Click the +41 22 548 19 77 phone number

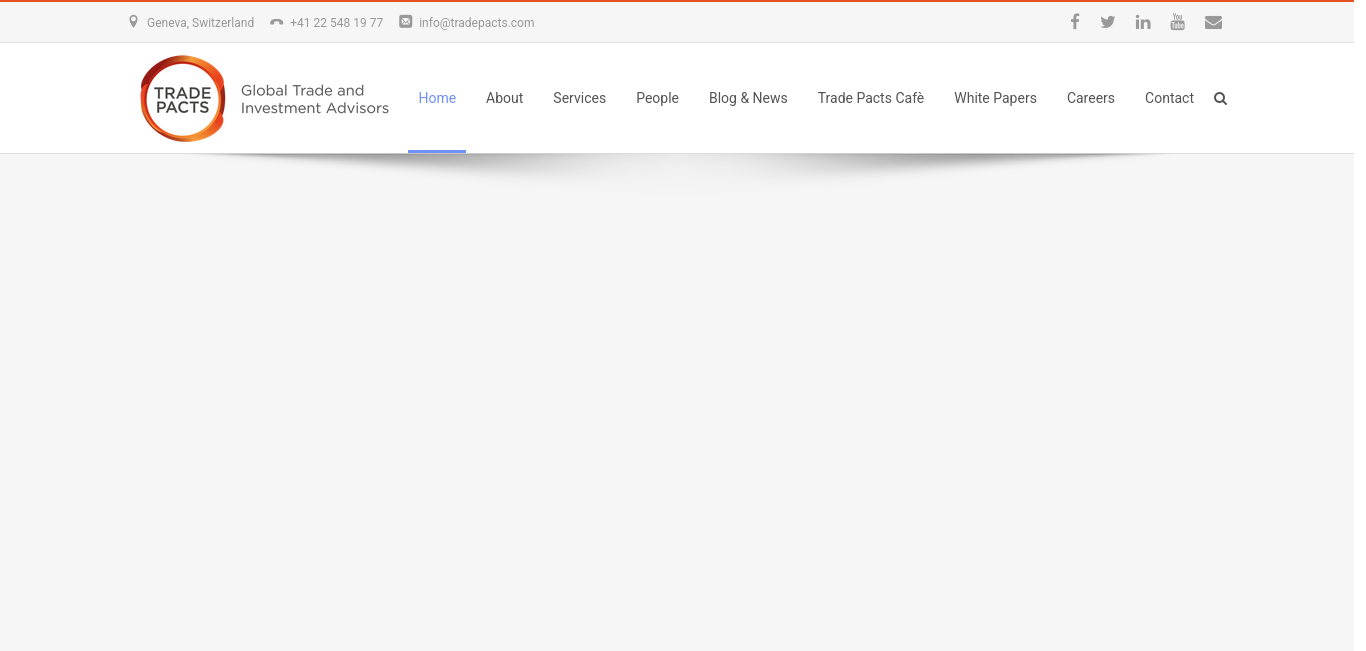tap(336, 23)
